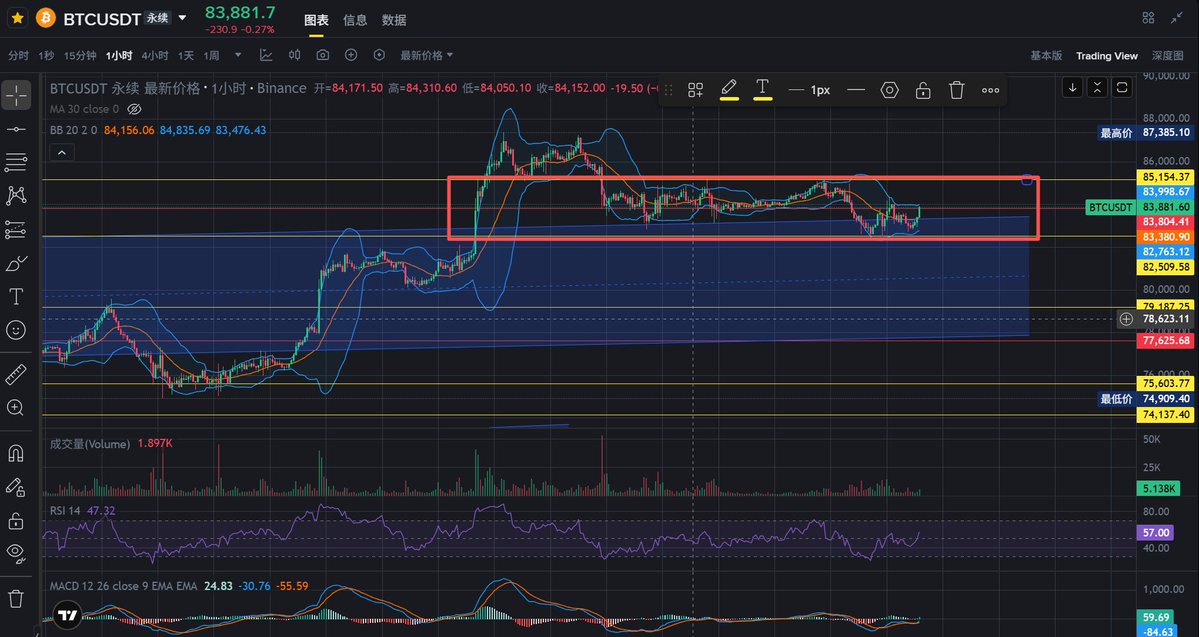
Task: Click the 最高价 87,385.10 label
Action: [x=1145, y=133]
